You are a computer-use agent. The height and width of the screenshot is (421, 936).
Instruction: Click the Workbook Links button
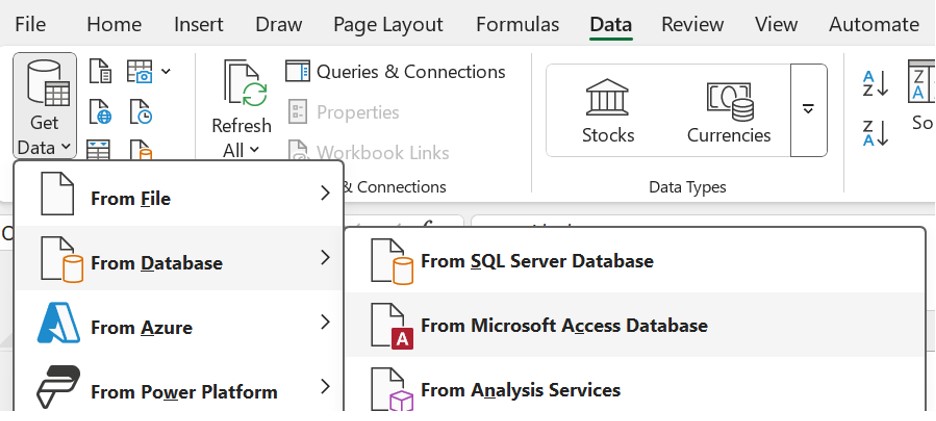pos(368,152)
